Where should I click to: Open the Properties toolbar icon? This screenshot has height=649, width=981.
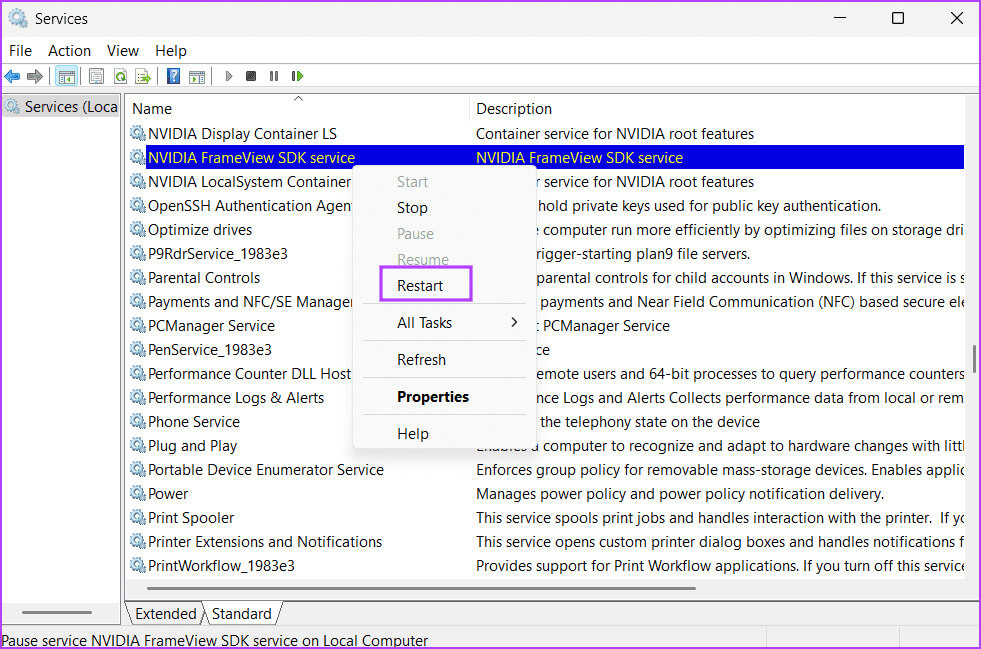96,76
